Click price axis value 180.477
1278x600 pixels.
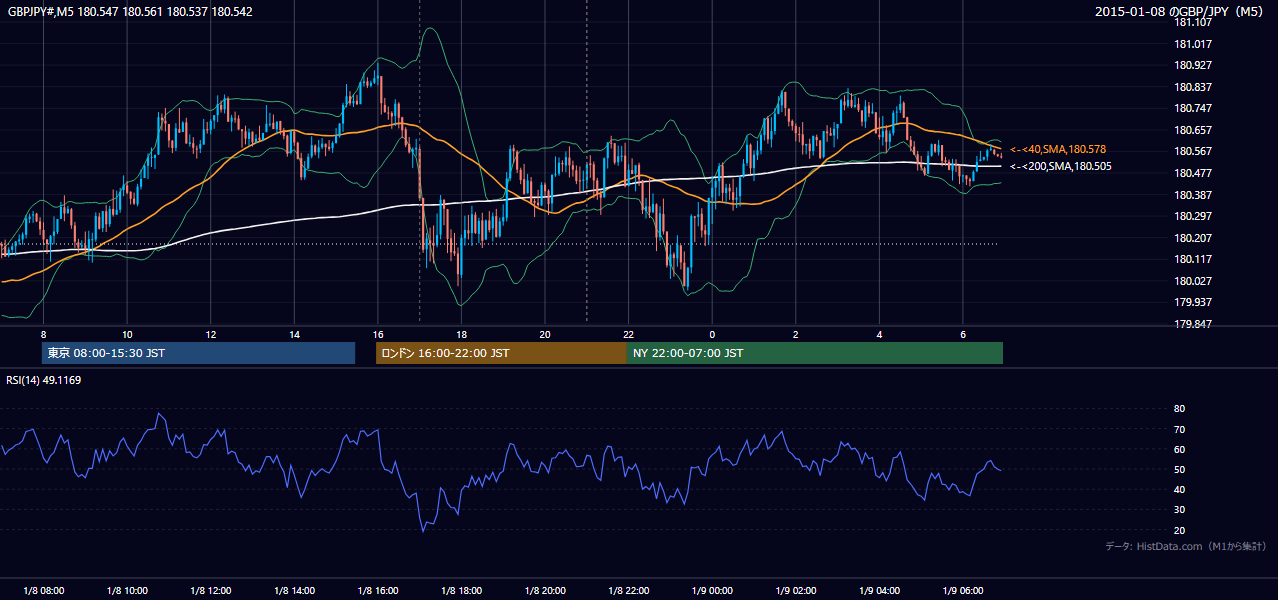point(1193,173)
